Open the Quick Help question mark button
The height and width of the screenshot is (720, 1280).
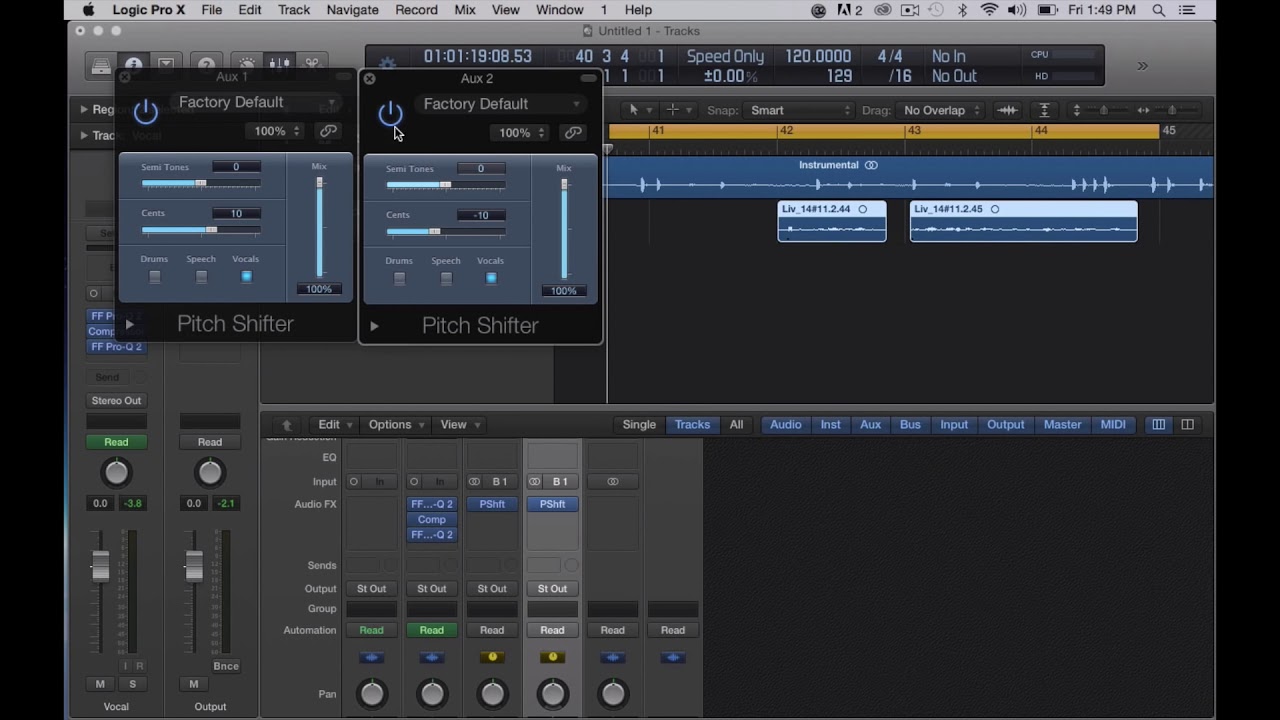(x=206, y=66)
